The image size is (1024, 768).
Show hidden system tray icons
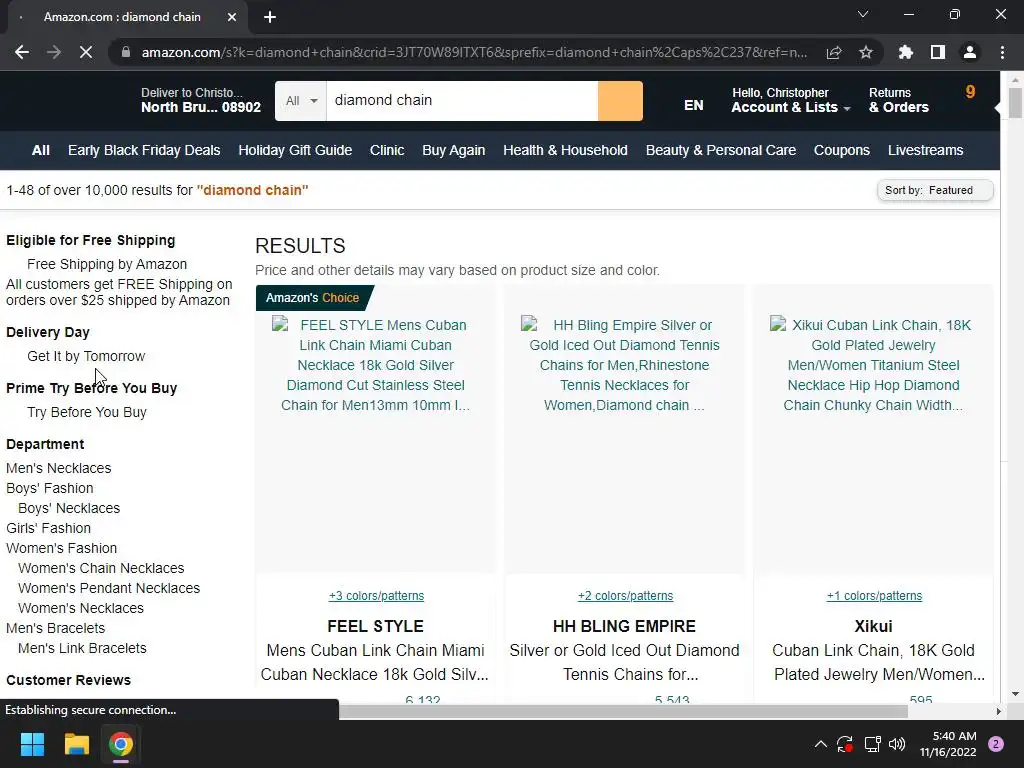click(821, 744)
